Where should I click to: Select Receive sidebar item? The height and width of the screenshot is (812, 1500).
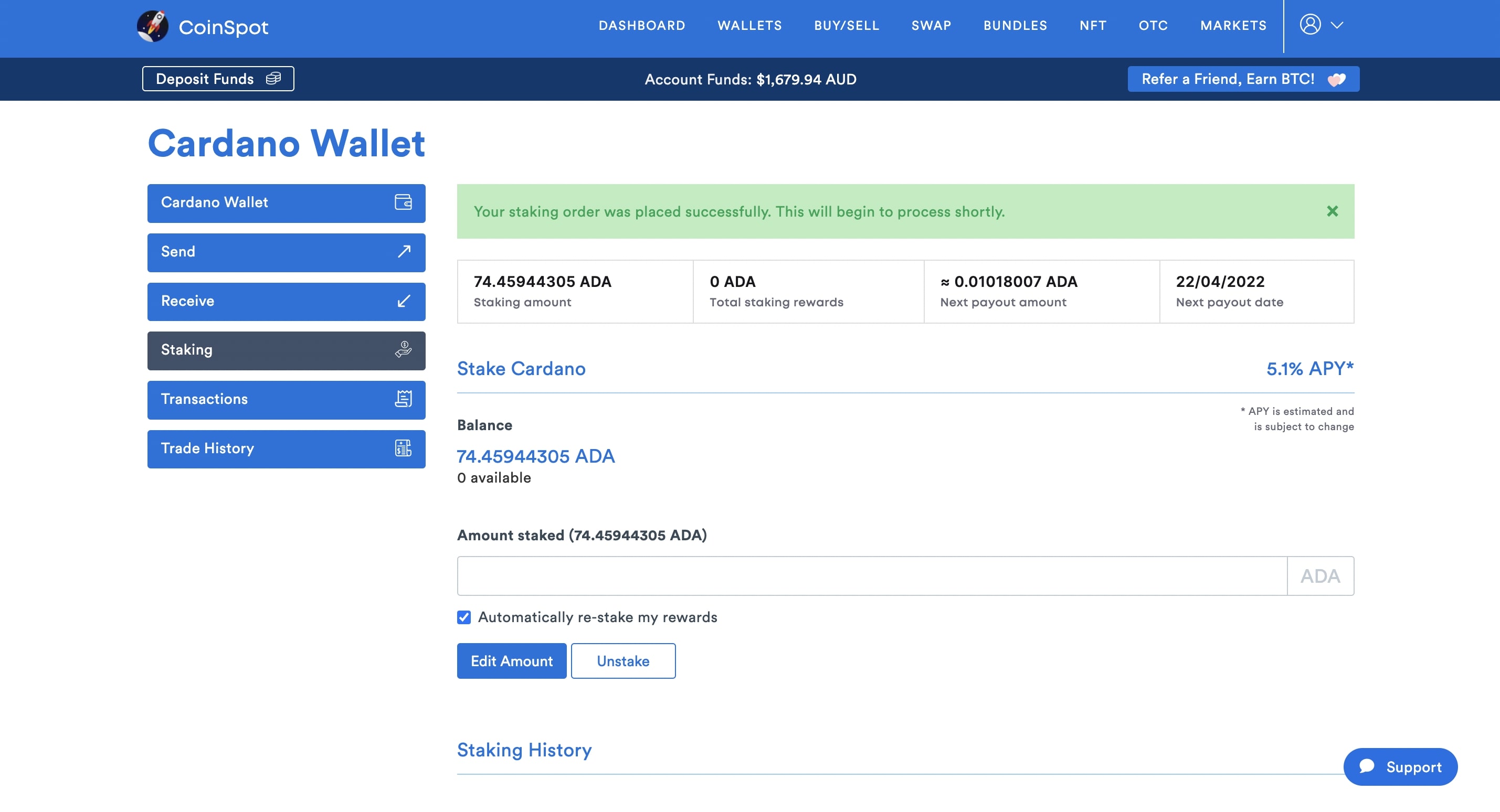(x=286, y=302)
